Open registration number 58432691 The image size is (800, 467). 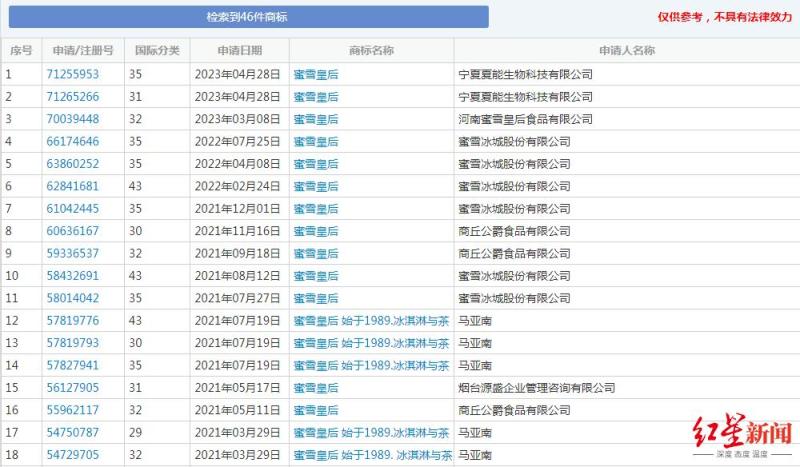click(x=72, y=276)
